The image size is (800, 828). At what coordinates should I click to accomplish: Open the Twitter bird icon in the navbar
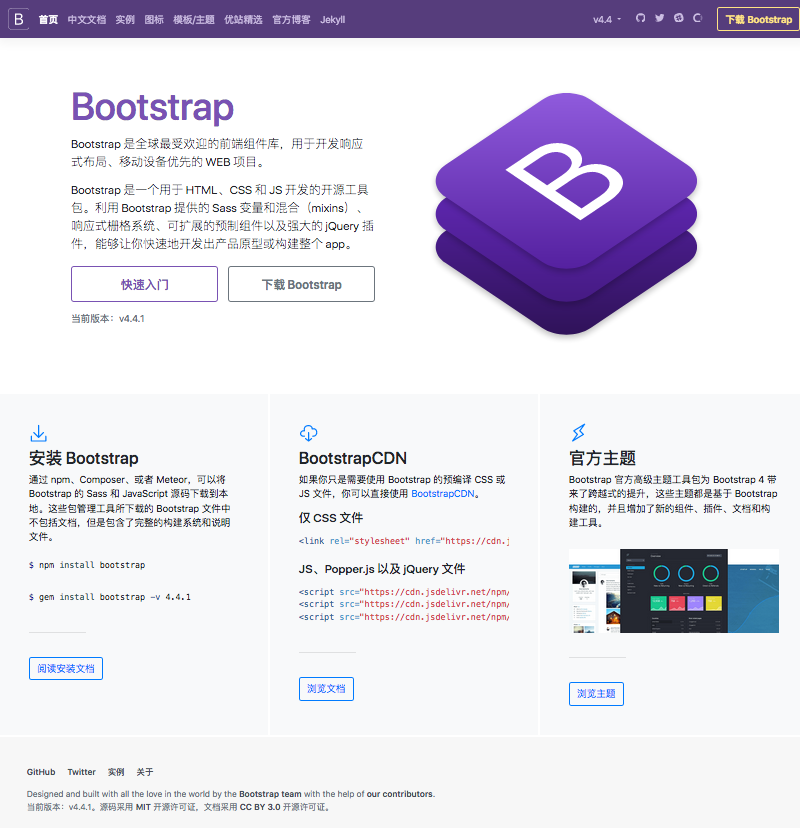660,18
